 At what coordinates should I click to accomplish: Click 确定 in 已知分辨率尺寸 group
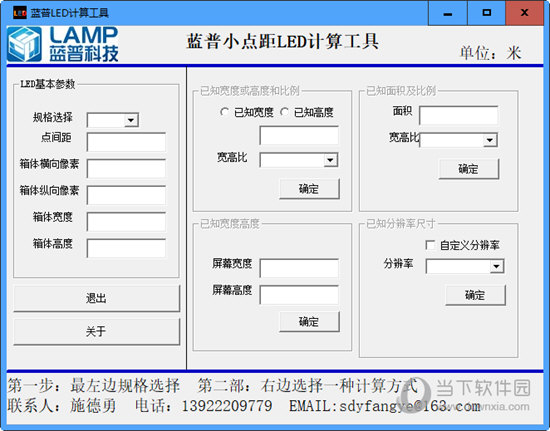coord(475,295)
